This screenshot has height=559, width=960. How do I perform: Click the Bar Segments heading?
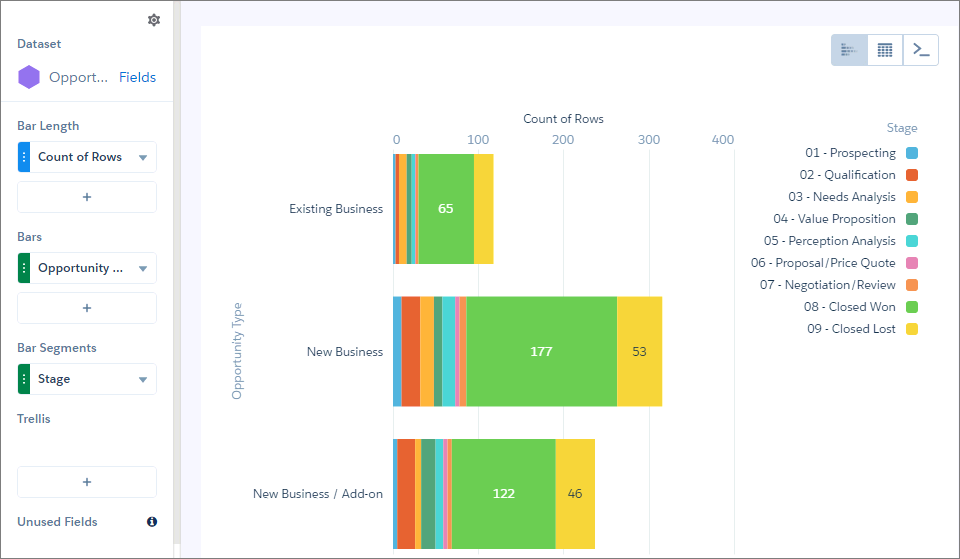(x=57, y=348)
